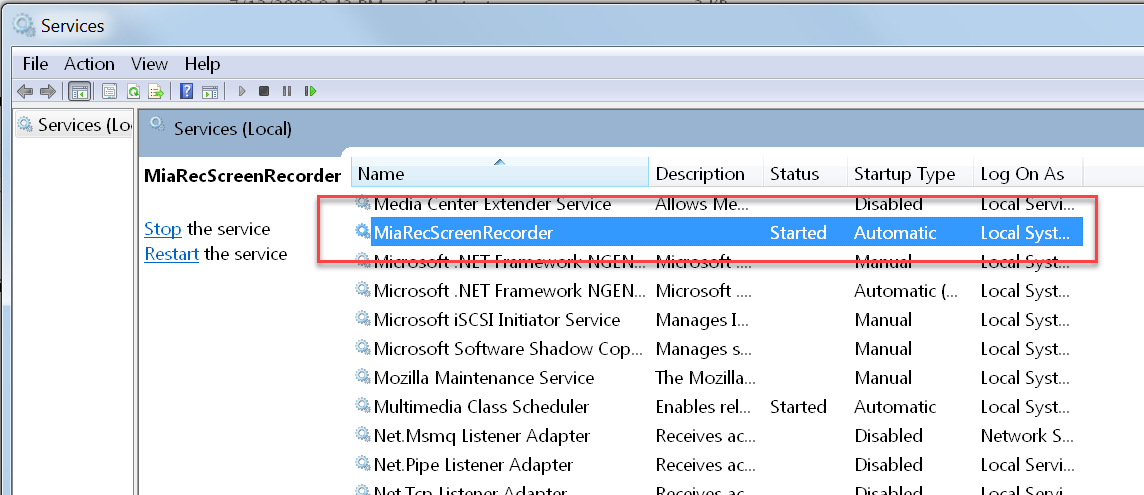This screenshot has width=1144, height=495.
Task: Open the Action menu
Action: pos(89,63)
